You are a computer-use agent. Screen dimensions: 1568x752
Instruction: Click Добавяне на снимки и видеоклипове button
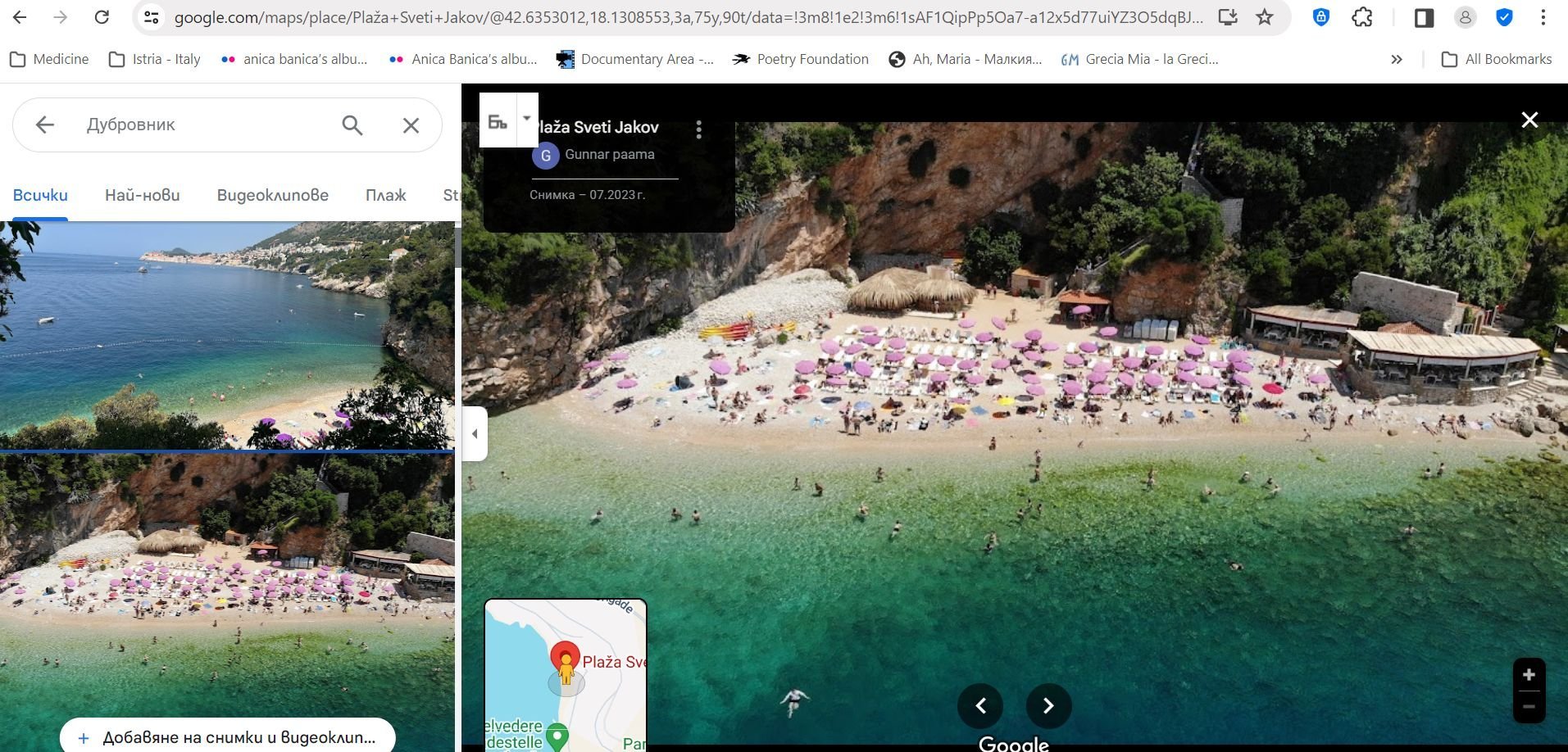228,737
